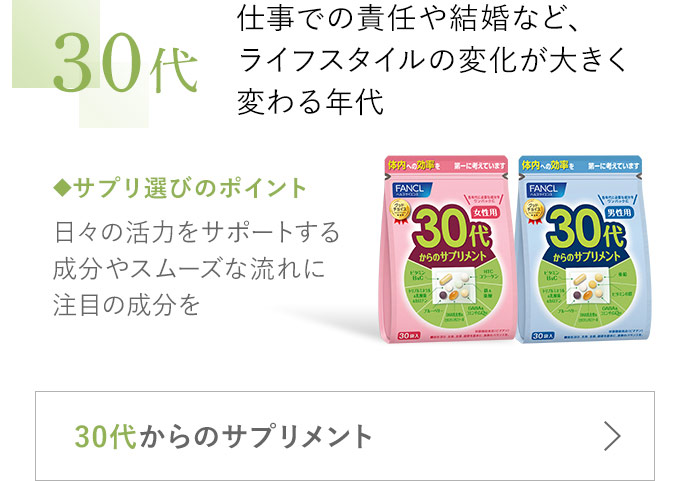Click the FANCL logo on blue package

pos(543,190)
